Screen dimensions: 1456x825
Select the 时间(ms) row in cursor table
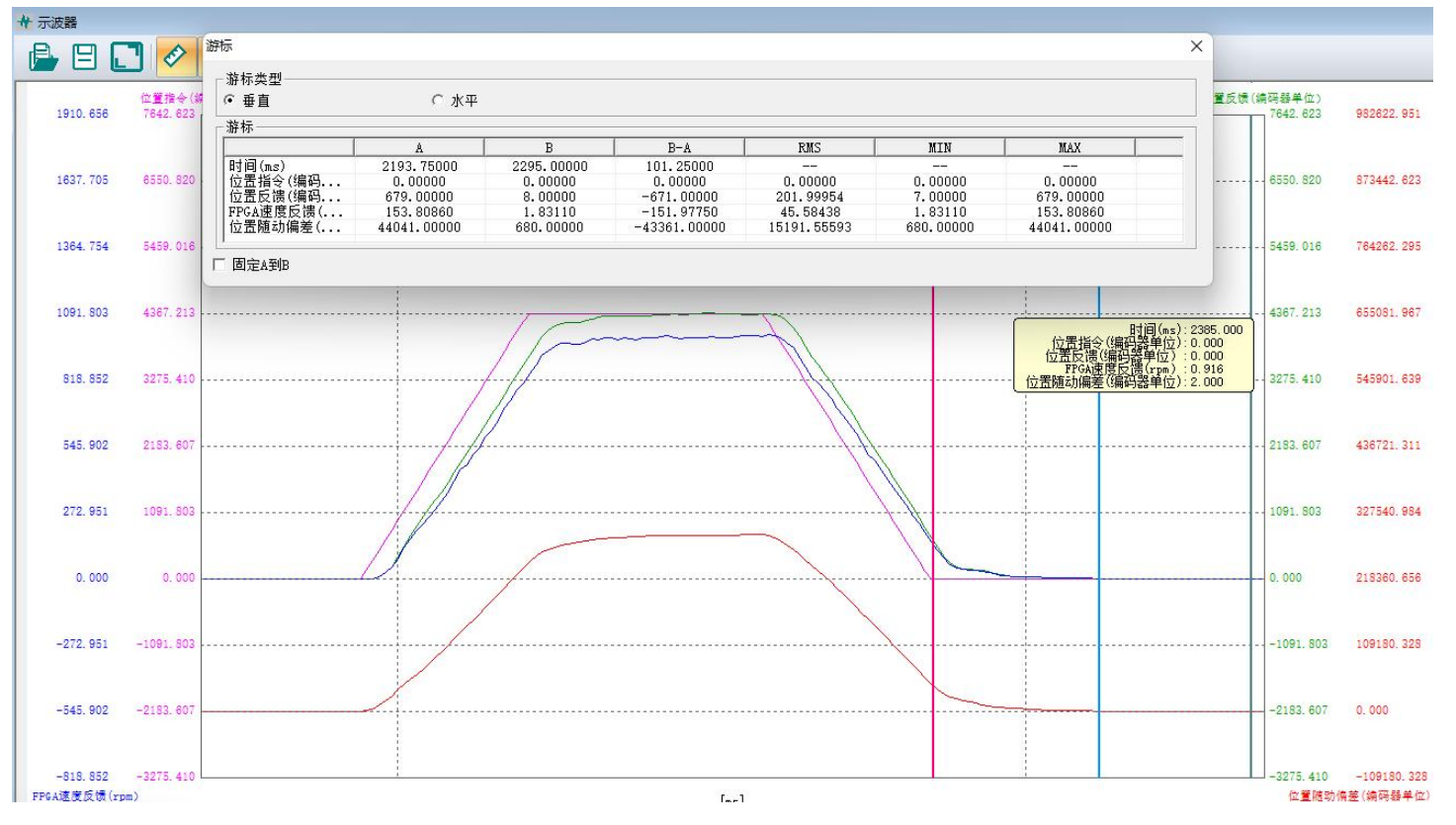click(x=287, y=167)
